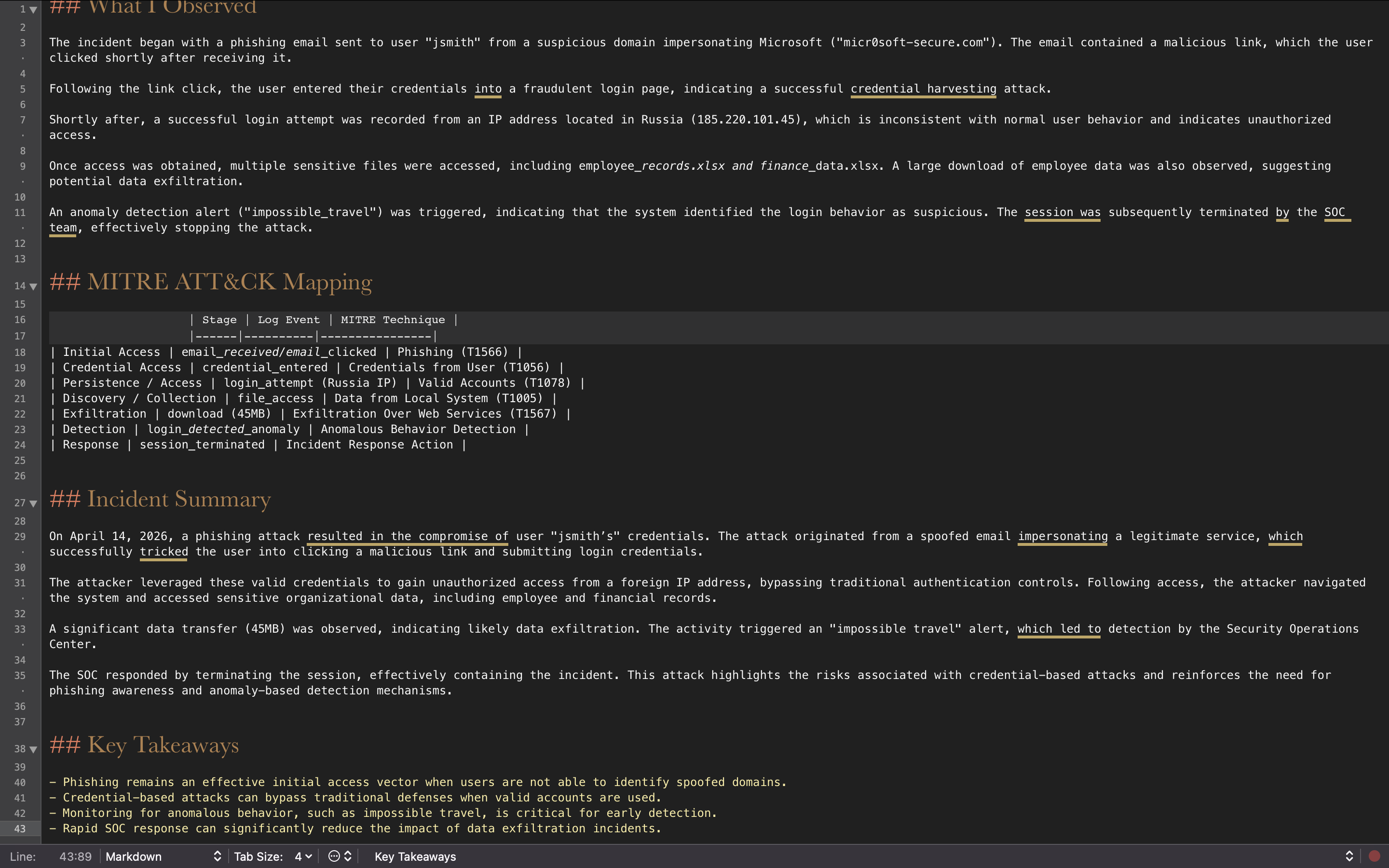Click the 'MITRE Technique' table header text

click(393, 320)
